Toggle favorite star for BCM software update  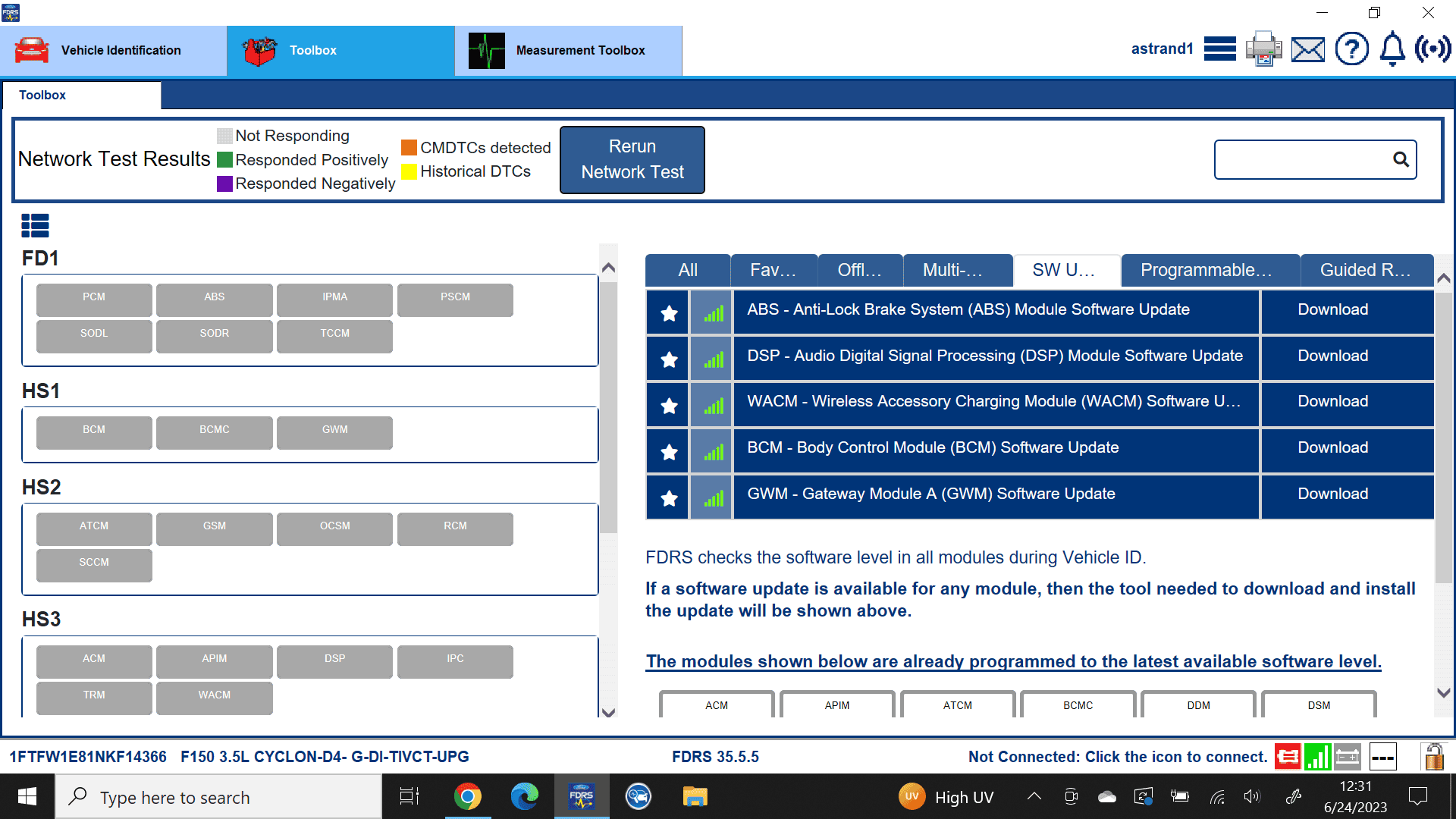pyautogui.click(x=668, y=452)
